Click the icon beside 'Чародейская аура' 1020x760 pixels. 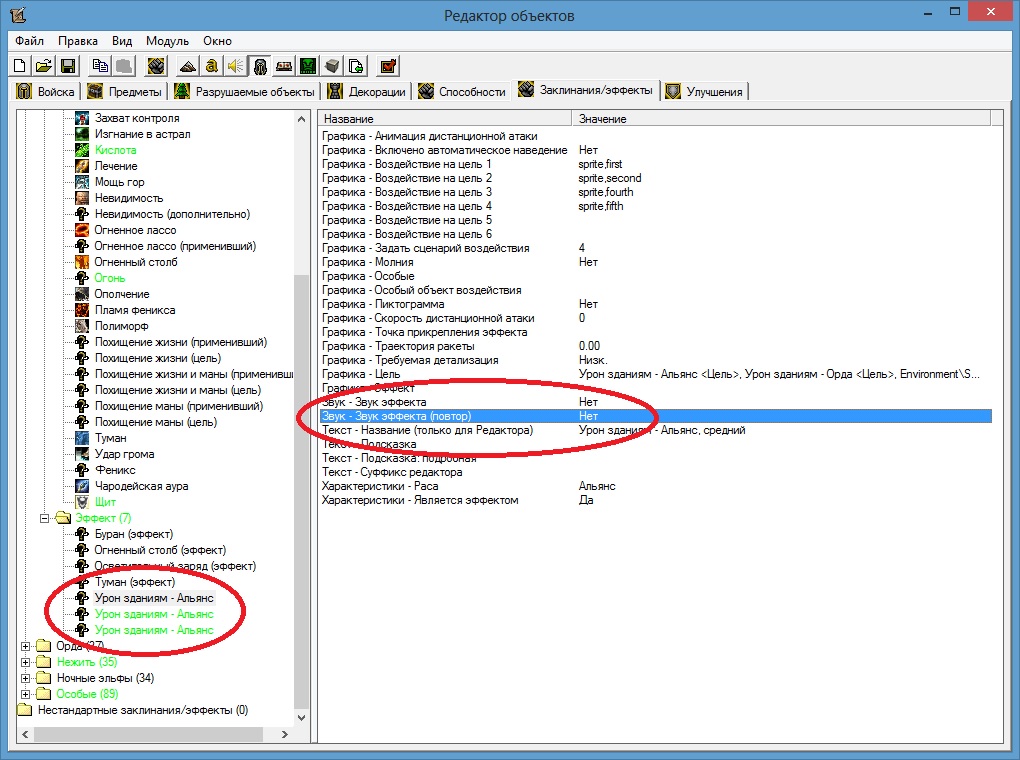tap(82, 485)
